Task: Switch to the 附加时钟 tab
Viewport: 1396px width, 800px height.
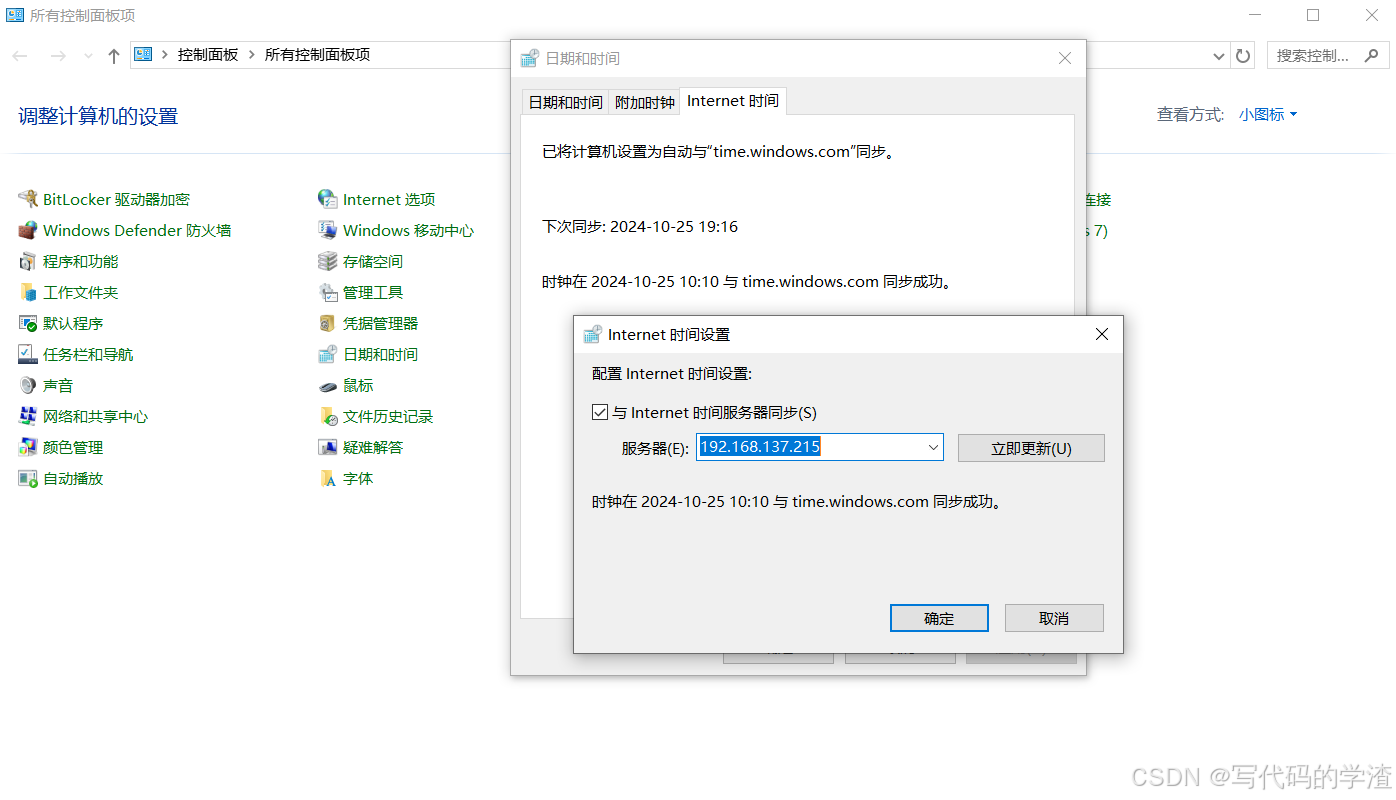Action: pos(644,102)
